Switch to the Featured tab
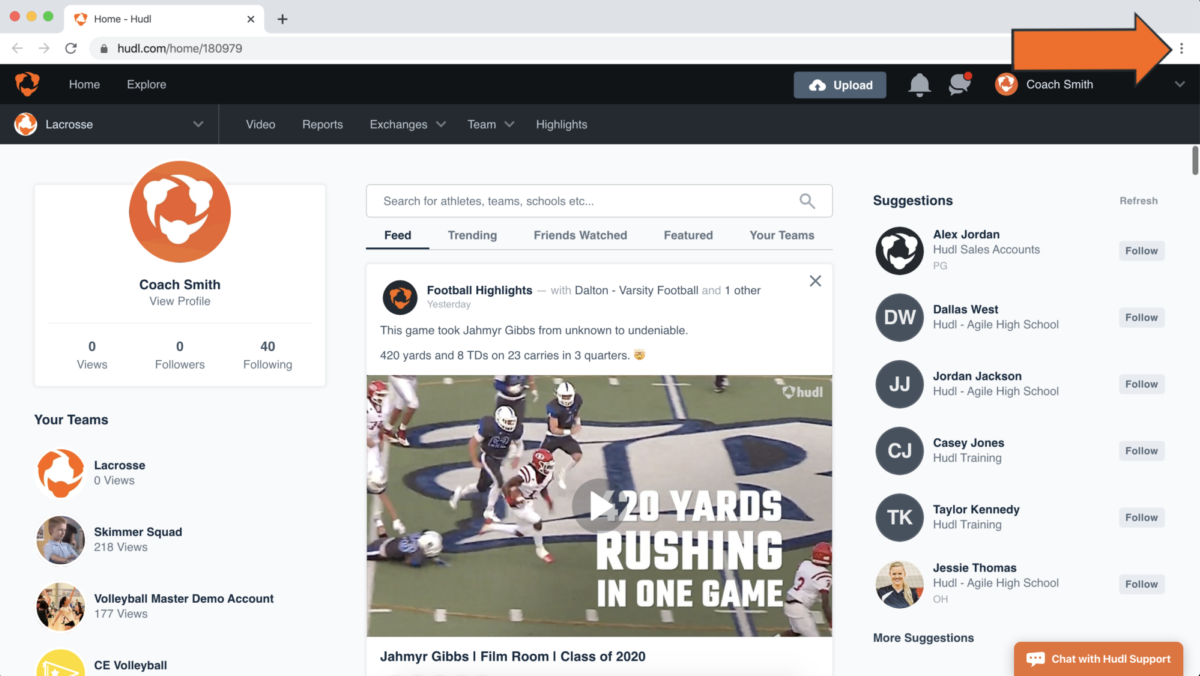Image resolution: width=1200 pixels, height=676 pixels. 688,235
